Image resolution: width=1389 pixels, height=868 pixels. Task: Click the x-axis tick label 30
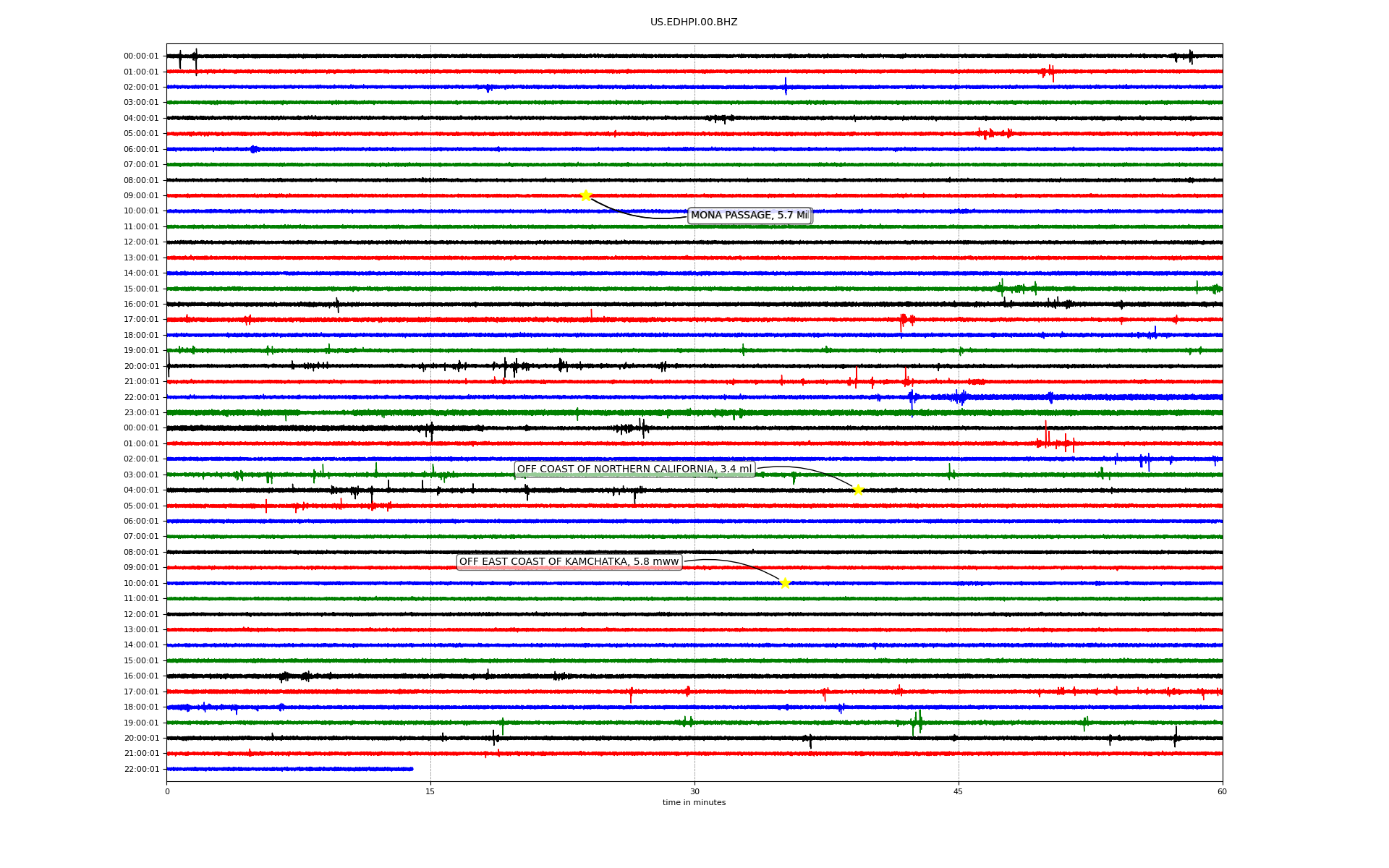pos(694,791)
